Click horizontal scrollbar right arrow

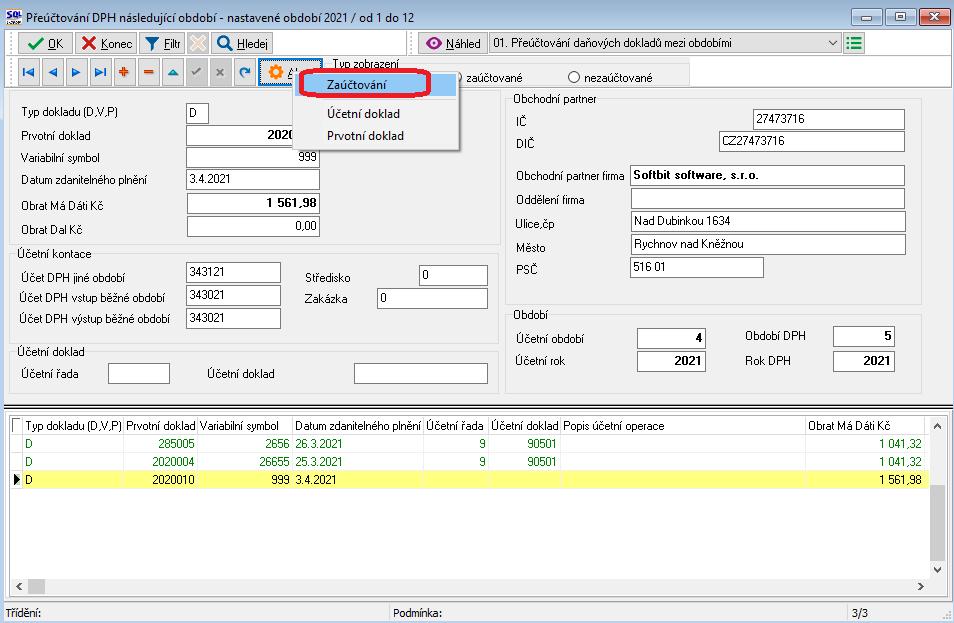pos(921,586)
